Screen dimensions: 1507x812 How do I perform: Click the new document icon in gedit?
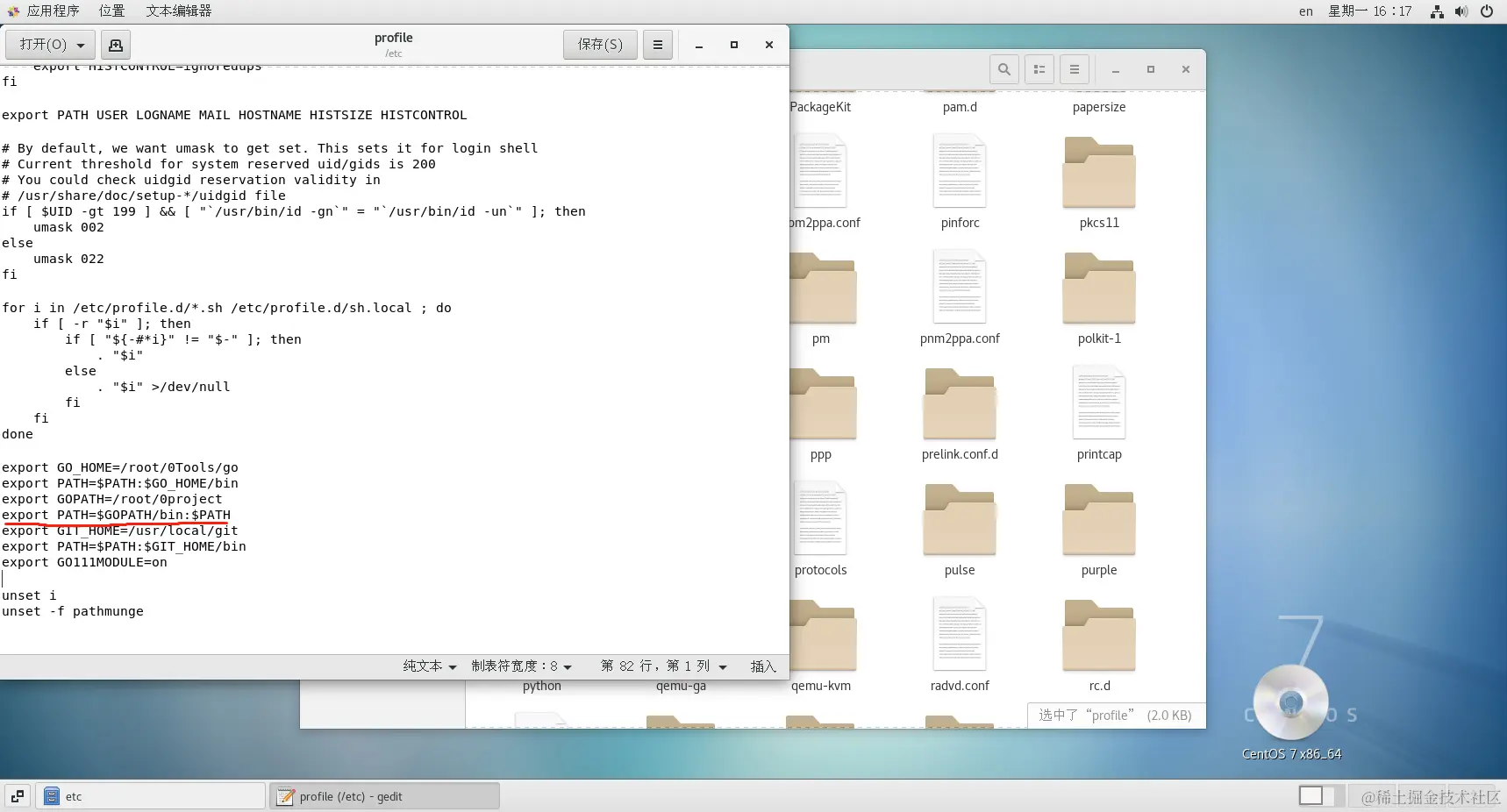click(116, 45)
